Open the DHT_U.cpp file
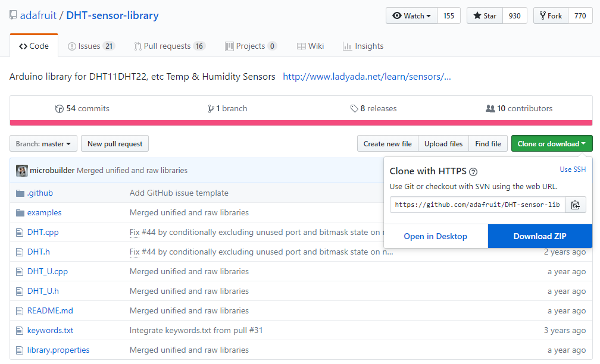This screenshot has height=364, width=600. point(47,271)
